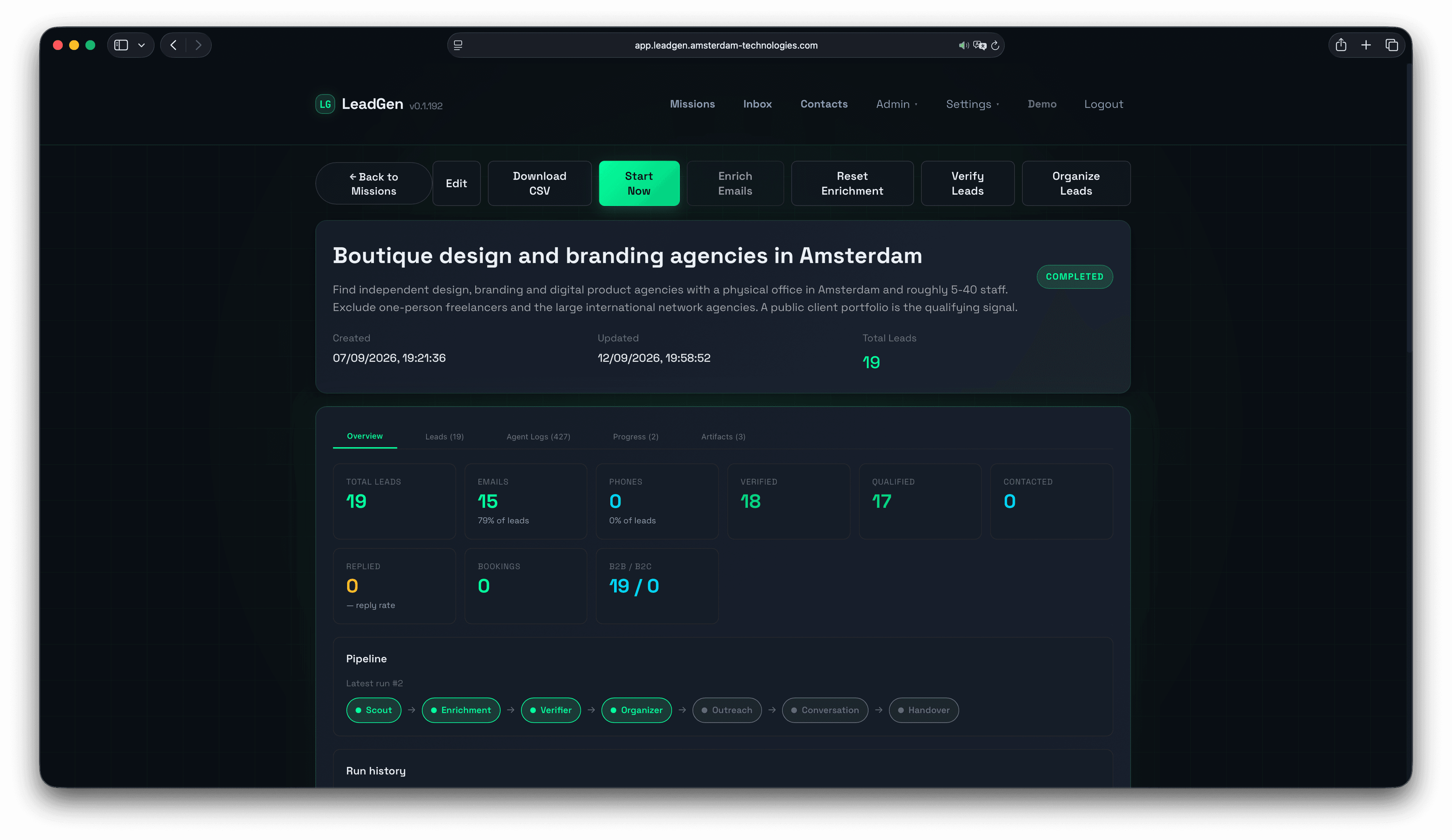The height and width of the screenshot is (840, 1452).
Task: Click the address bar URL field
Action: click(x=725, y=45)
